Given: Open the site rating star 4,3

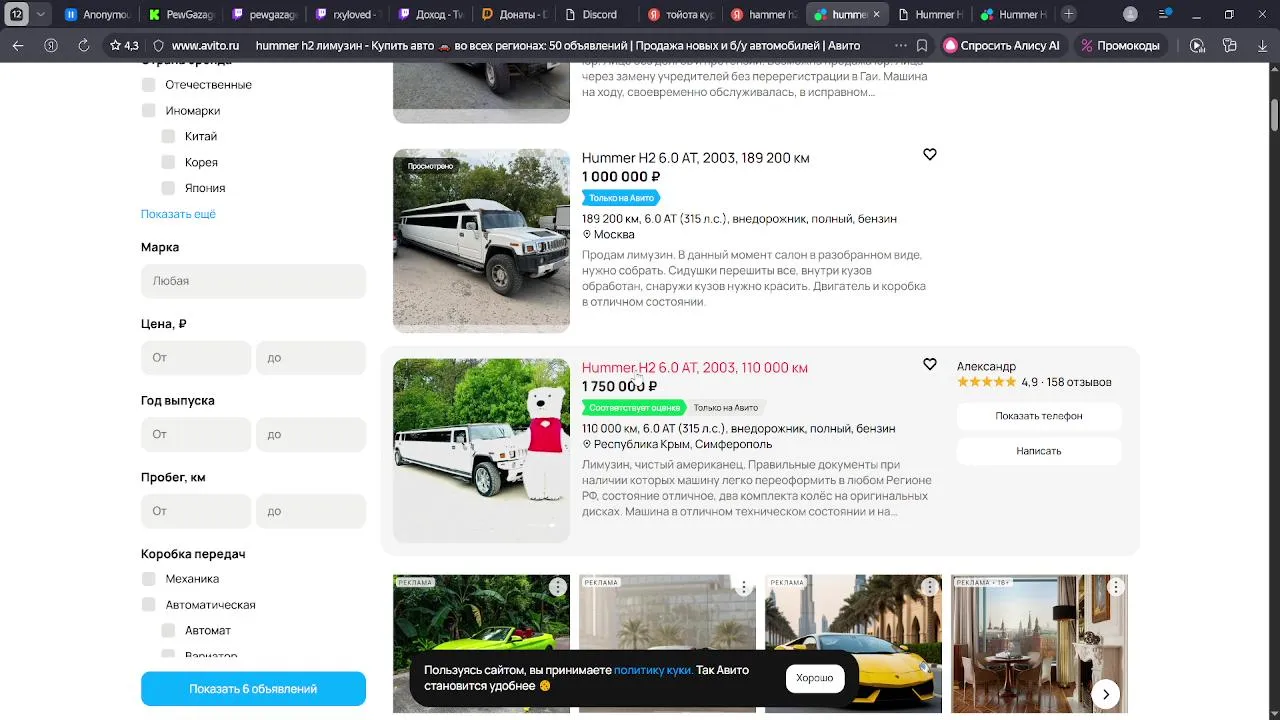Looking at the screenshot, I should click(x=124, y=45).
